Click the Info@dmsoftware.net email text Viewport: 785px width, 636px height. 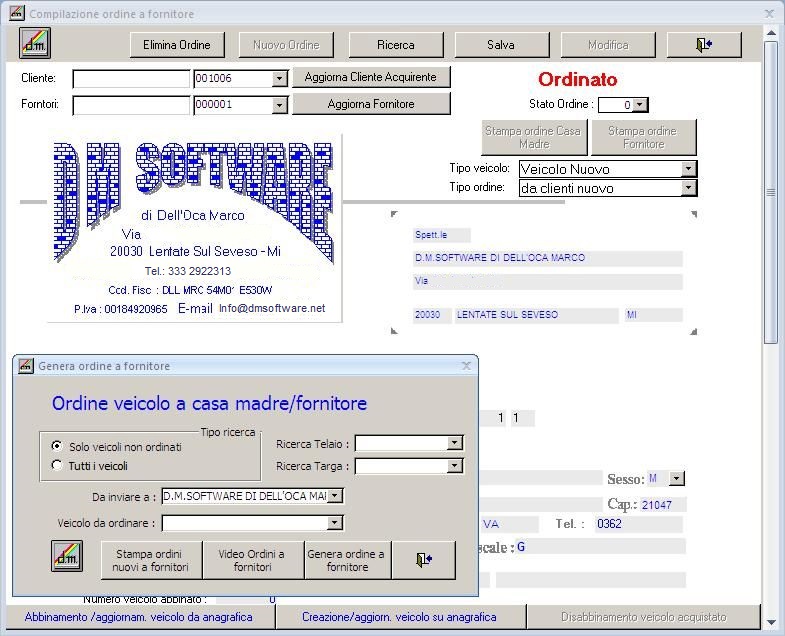click(272, 308)
